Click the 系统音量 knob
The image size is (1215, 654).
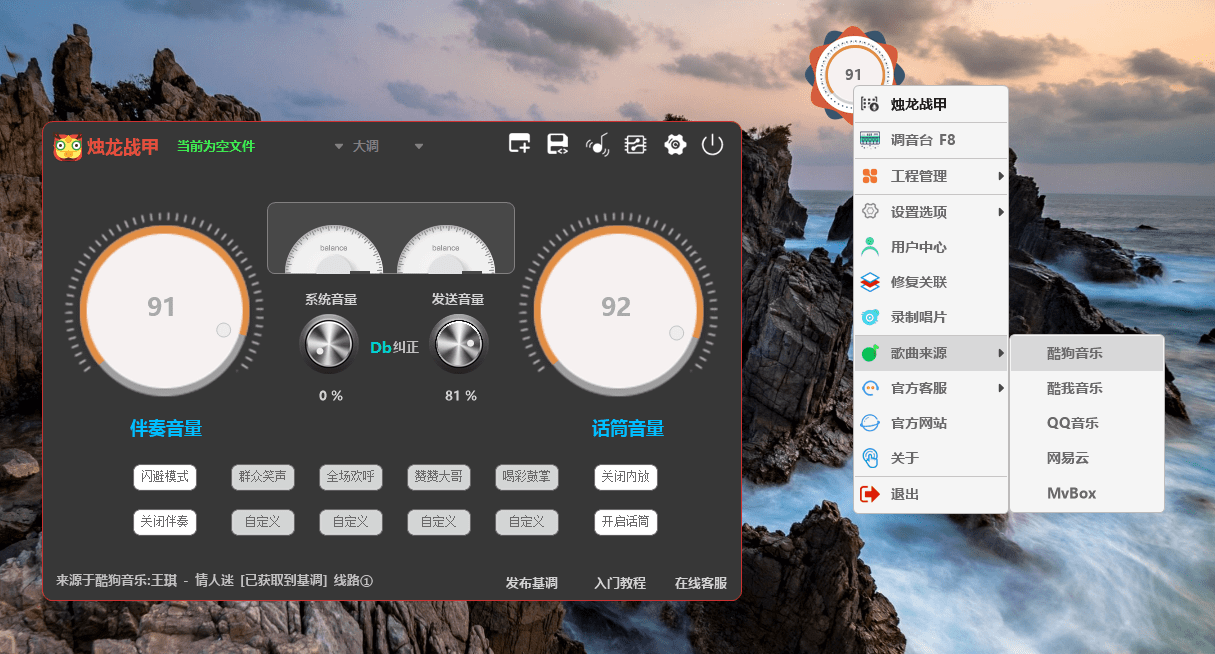click(x=330, y=345)
